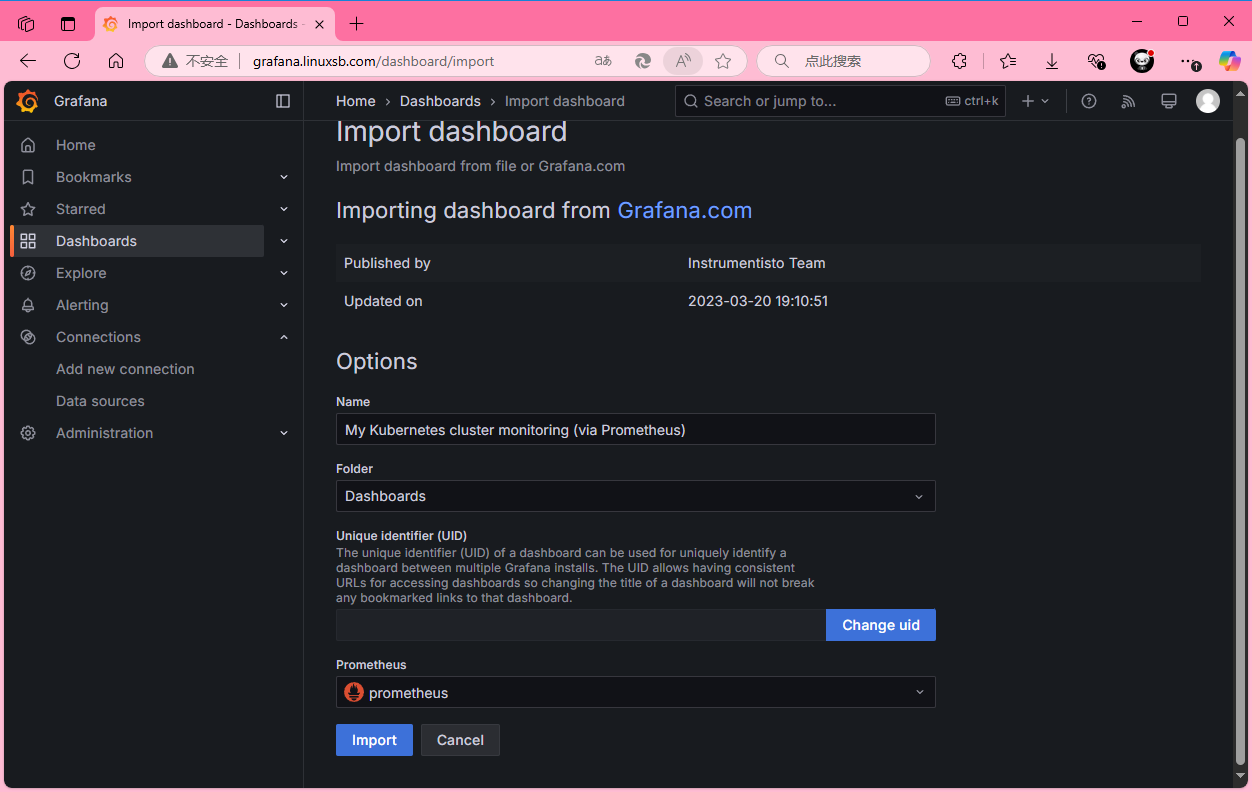Click the page vertical scrollbar
This screenshot has width=1252, height=792.
tap(1241, 450)
